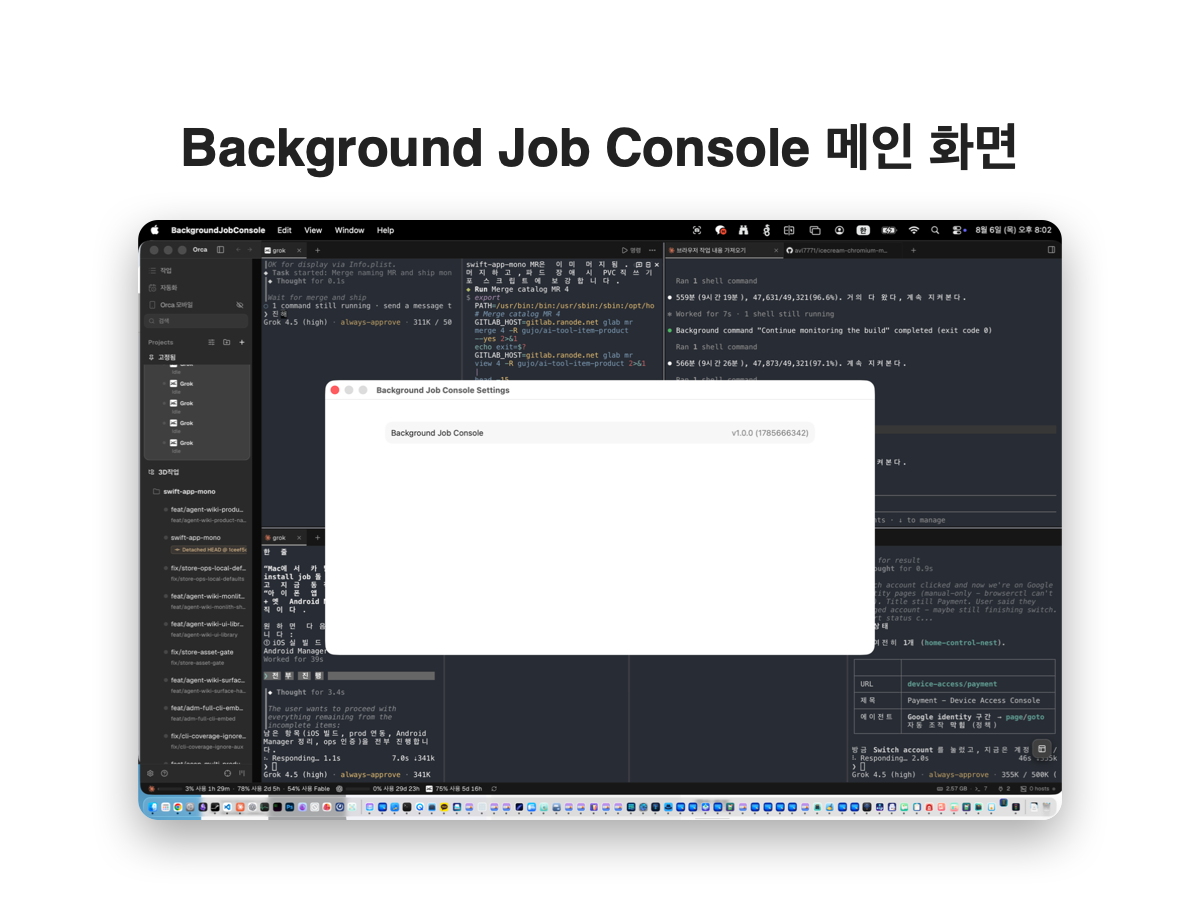Open the more options ellipsis near 명령

[653, 250]
